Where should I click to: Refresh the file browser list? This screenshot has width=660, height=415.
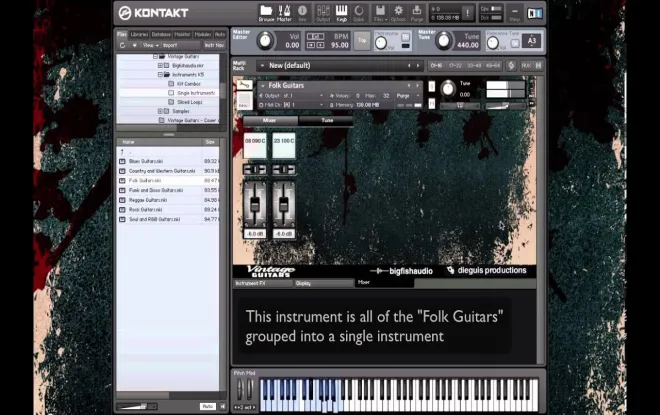tap(122, 45)
